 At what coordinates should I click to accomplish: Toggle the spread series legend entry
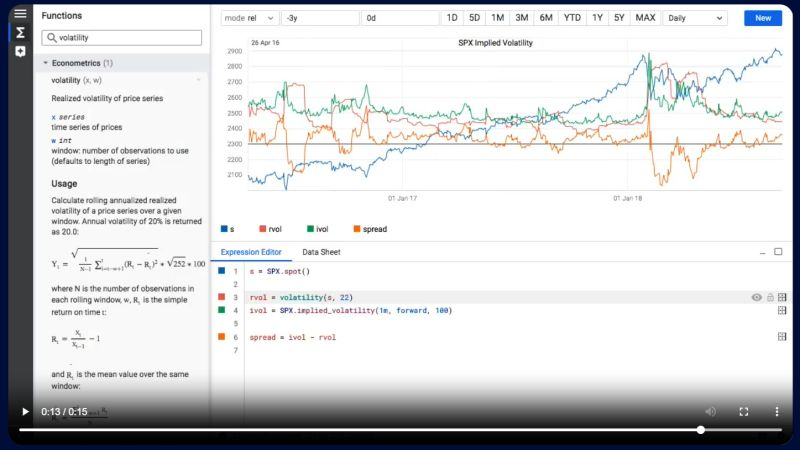coord(370,229)
